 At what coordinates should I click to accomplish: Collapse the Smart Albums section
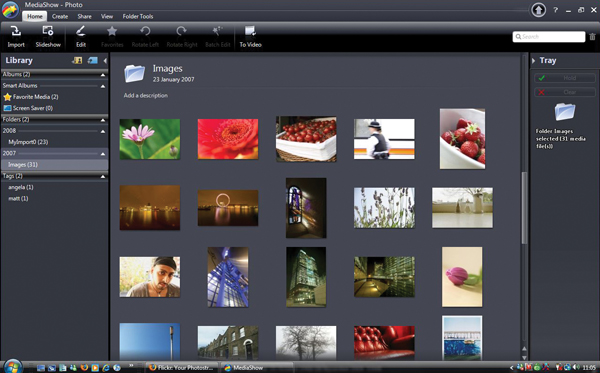[103, 86]
